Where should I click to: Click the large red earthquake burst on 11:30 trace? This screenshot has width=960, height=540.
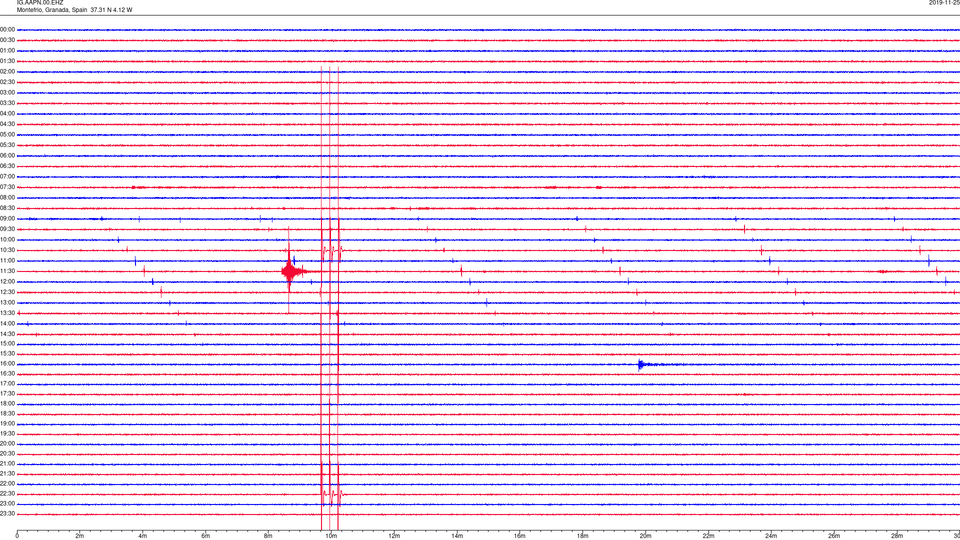click(291, 271)
